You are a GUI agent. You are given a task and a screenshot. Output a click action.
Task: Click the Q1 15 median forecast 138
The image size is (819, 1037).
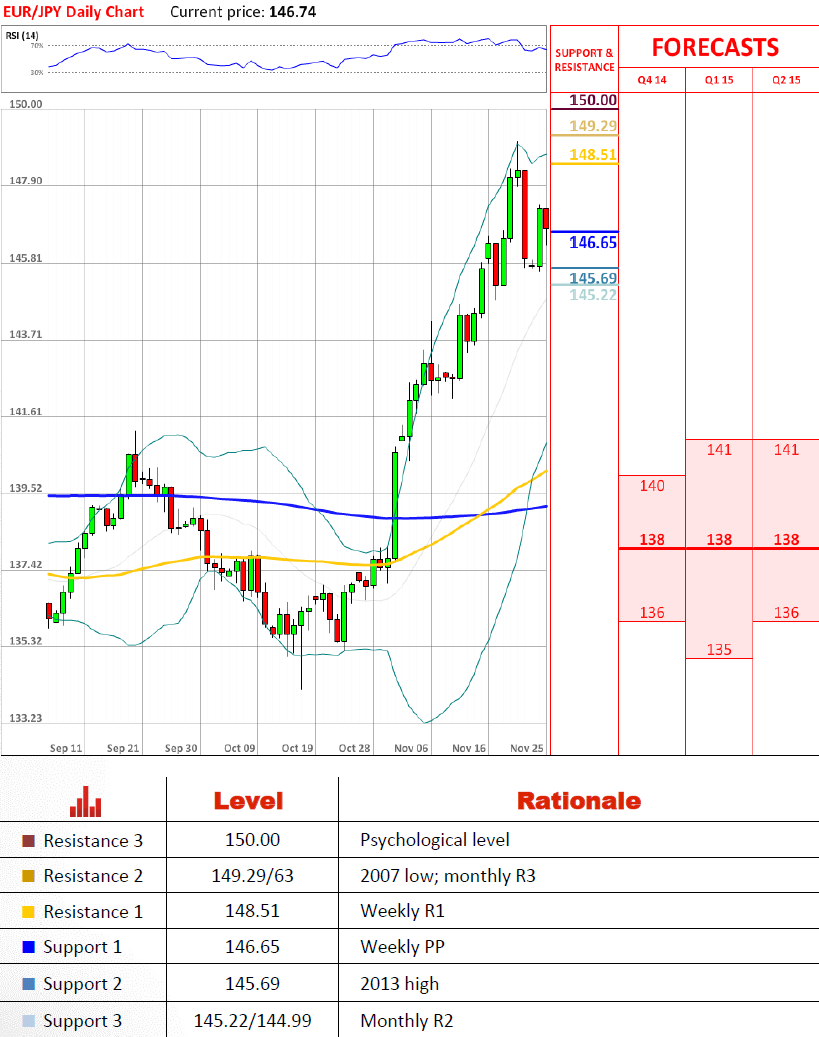tap(719, 540)
